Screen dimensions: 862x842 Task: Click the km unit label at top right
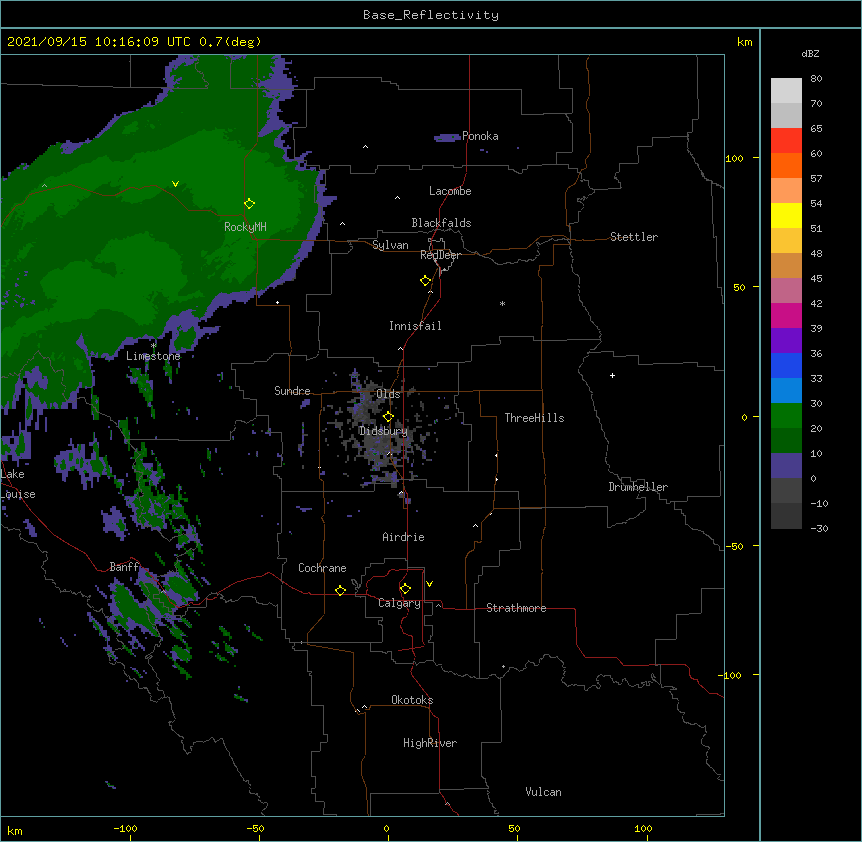point(744,42)
